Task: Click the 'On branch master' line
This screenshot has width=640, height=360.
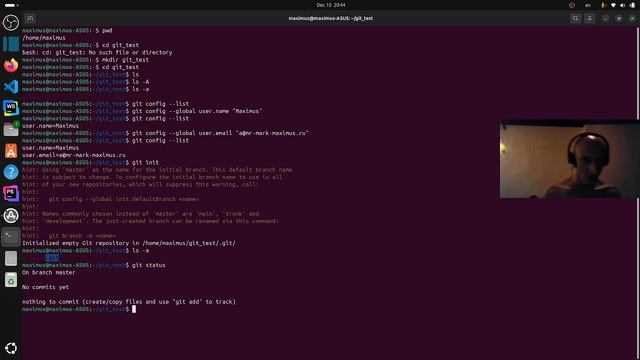Action: [x=49, y=273]
